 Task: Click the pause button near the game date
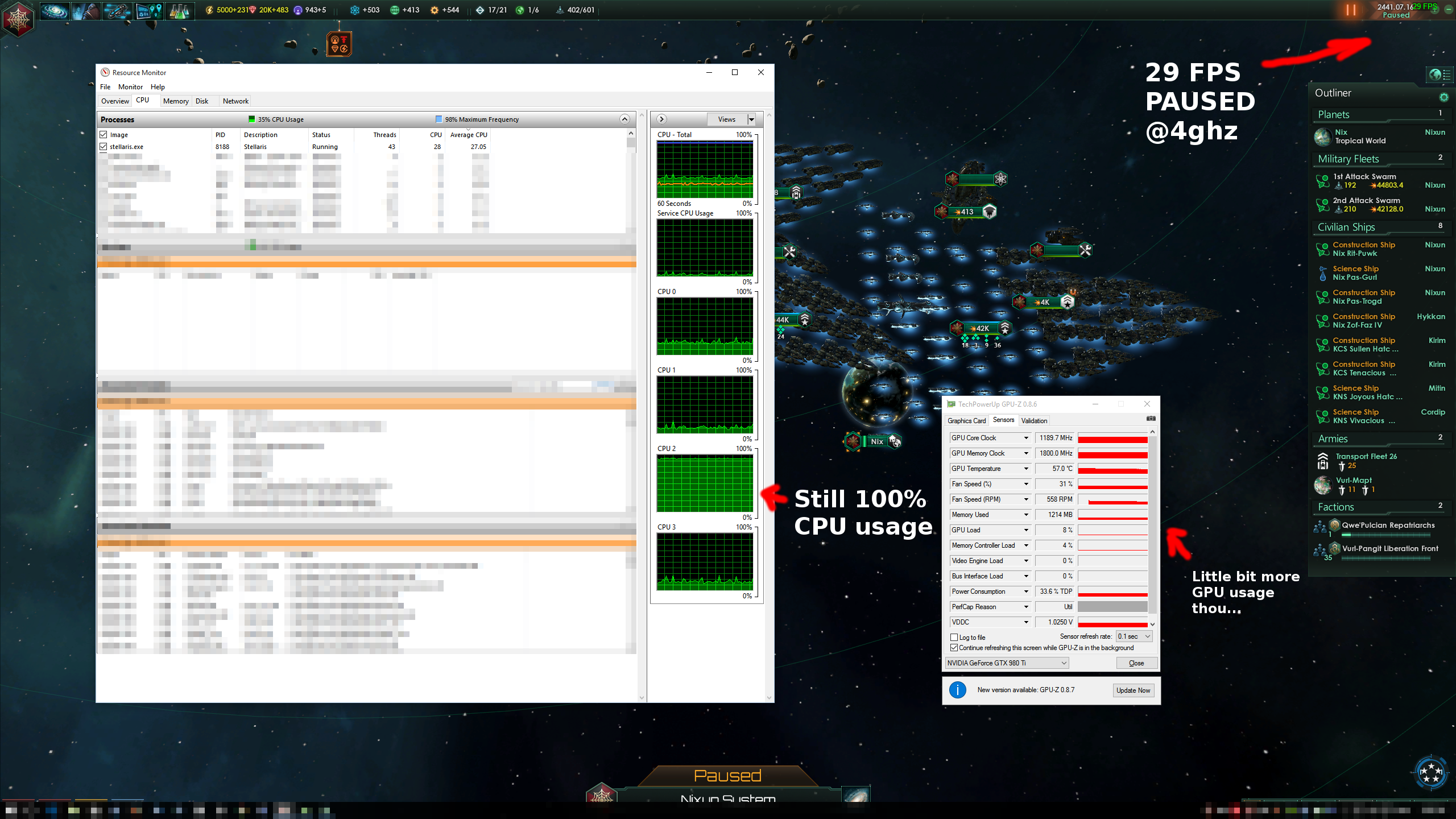pyautogui.click(x=1350, y=10)
